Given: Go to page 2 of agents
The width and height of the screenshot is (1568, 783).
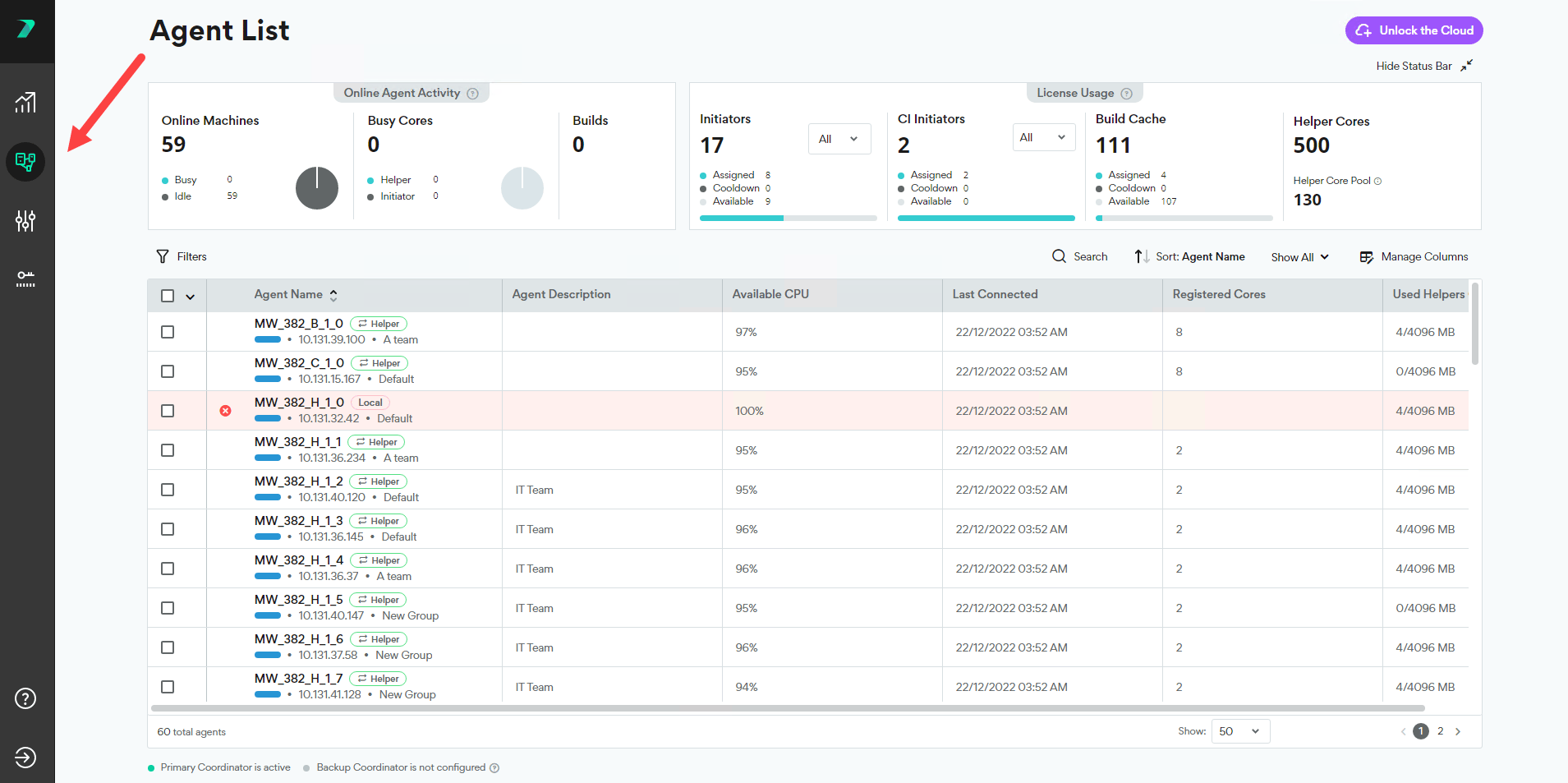Looking at the screenshot, I should tap(1440, 731).
